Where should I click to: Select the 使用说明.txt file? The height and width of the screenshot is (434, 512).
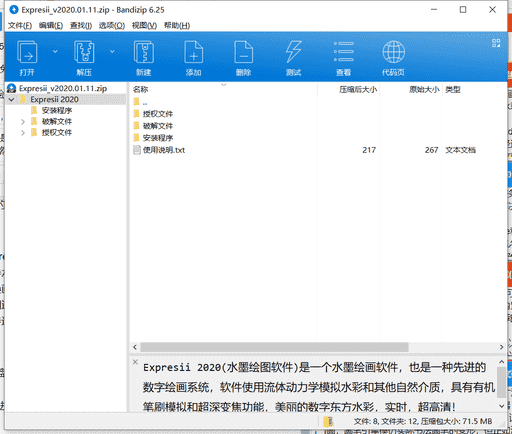click(x=164, y=150)
